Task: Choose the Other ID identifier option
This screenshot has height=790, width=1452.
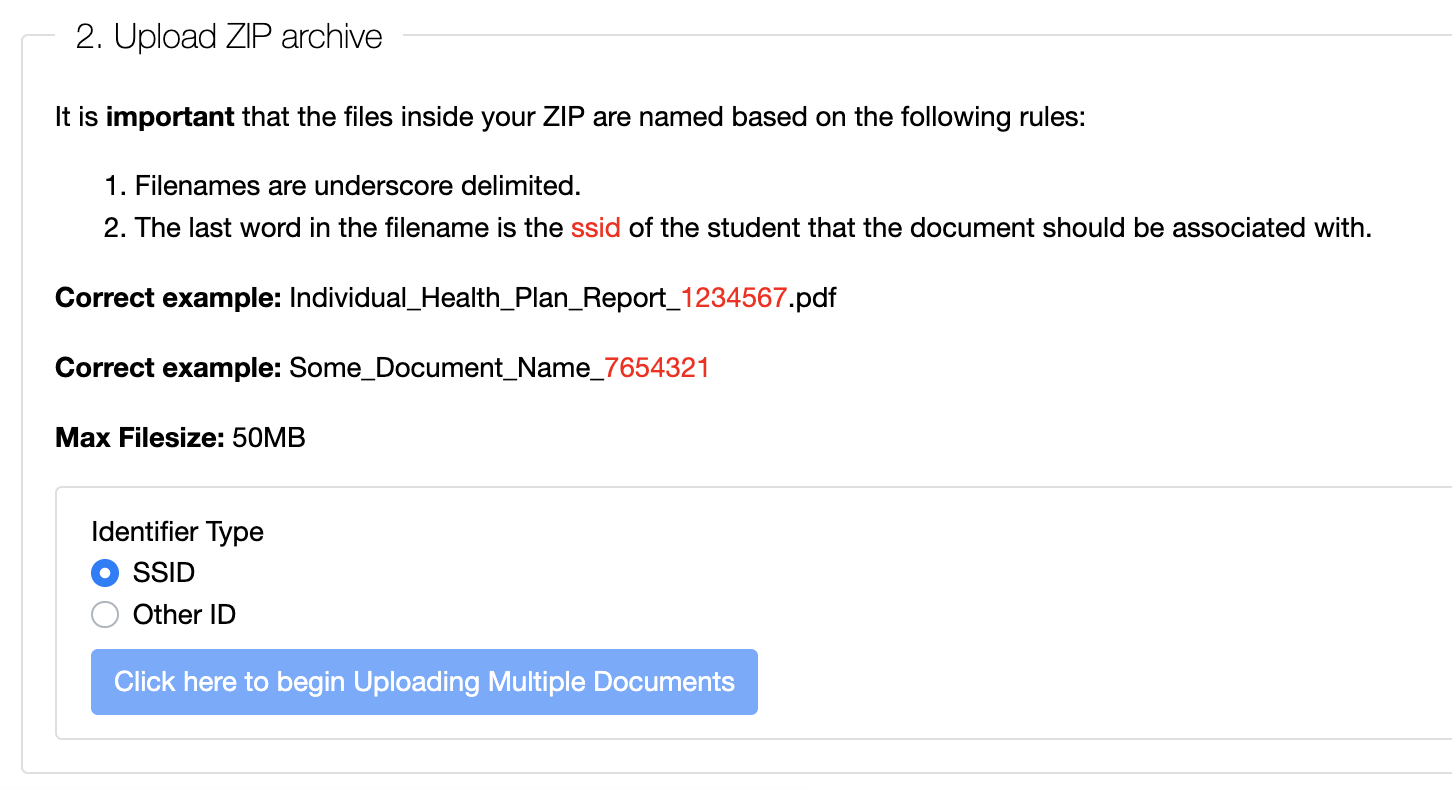Action: tap(105, 614)
